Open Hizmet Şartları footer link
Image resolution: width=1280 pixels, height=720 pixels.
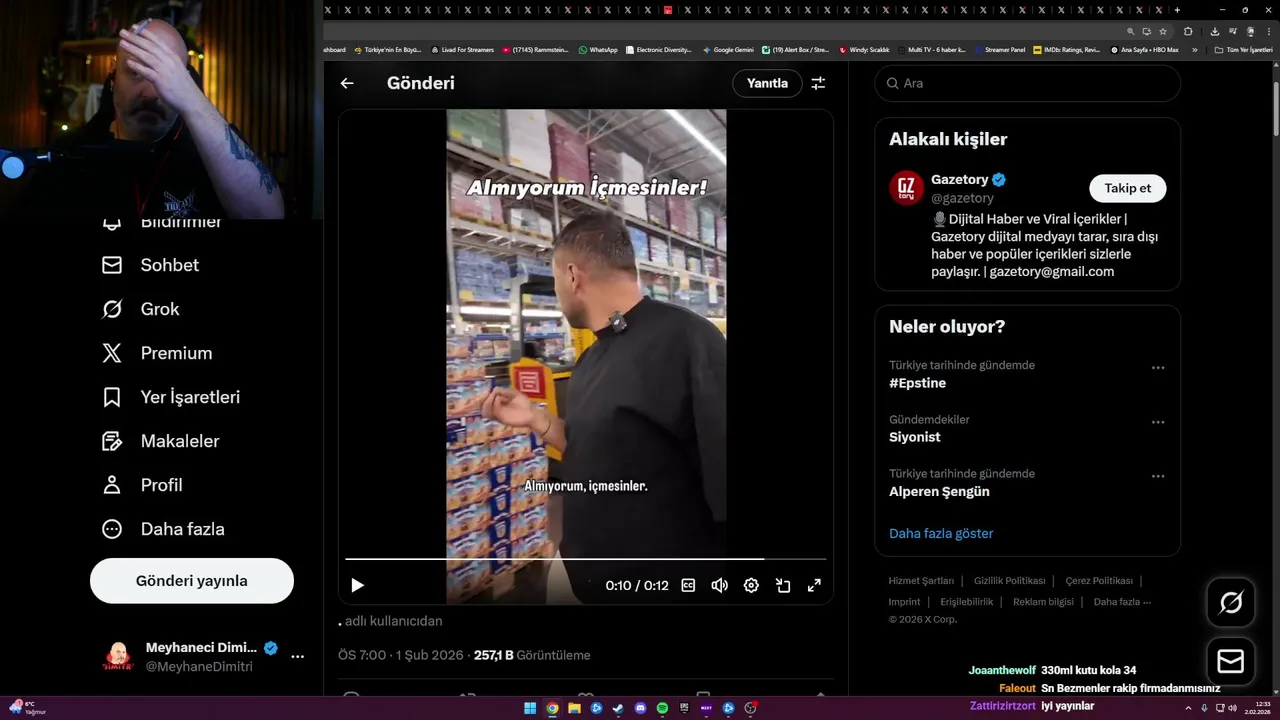pyautogui.click(x=921, y=581)
